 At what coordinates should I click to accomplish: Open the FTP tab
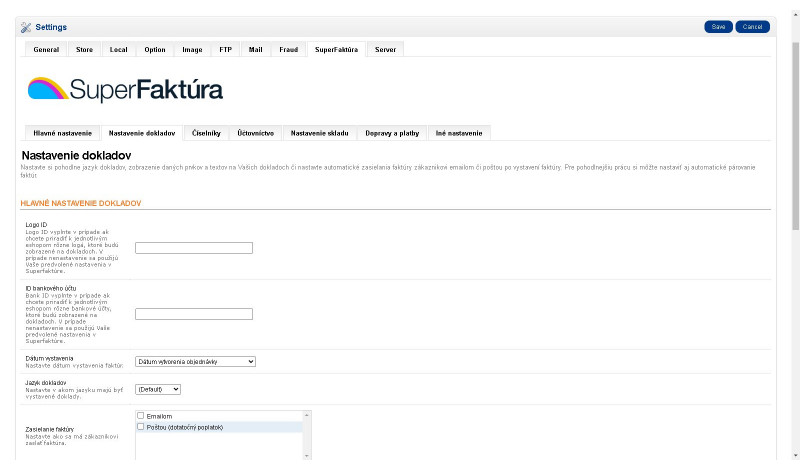pos(225,50)
